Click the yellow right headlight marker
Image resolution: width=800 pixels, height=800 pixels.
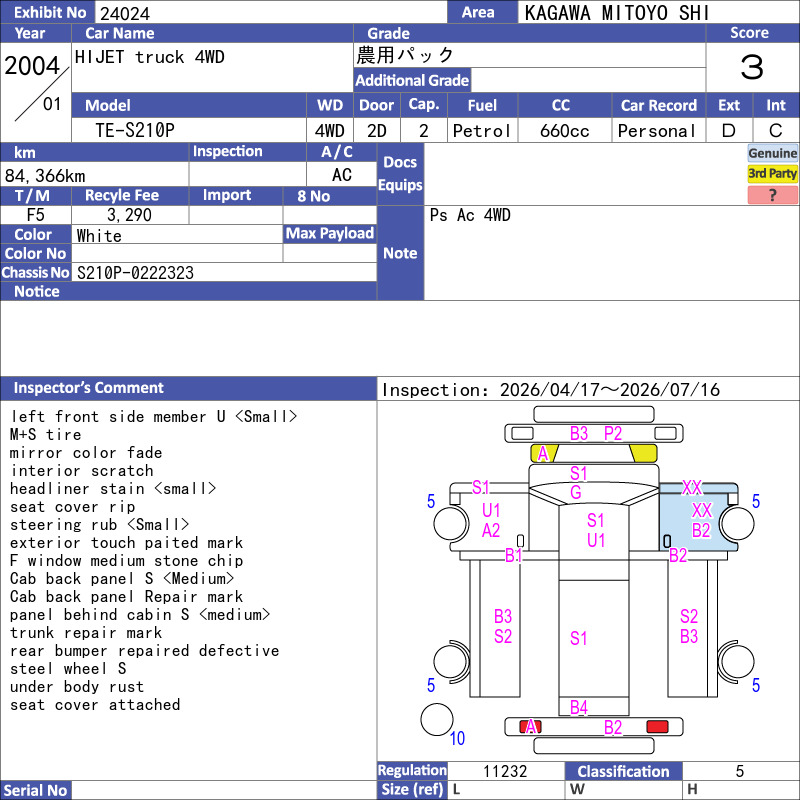point(643,453)
